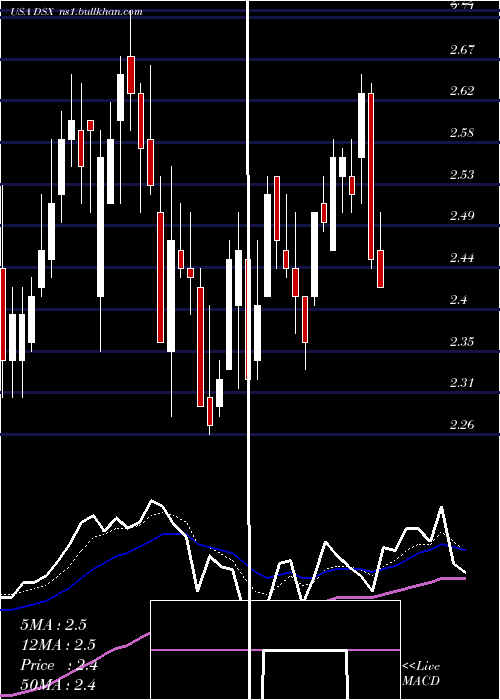Click the 2.62 price axis label
This screenshot has width=500, height=700.
462,91
